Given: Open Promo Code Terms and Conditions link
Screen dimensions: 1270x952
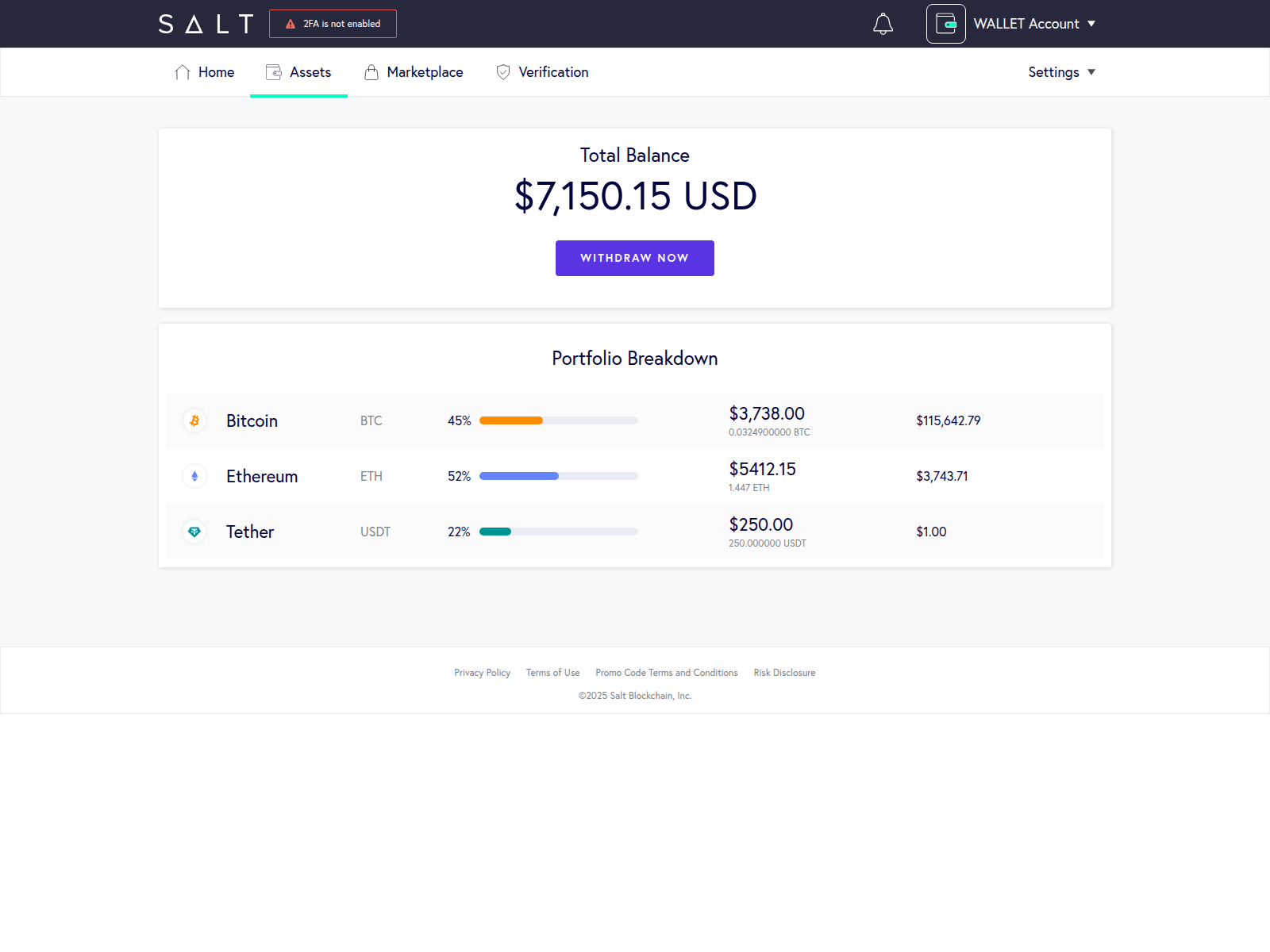Looking at the screenshot, I should tap(667, 673).
